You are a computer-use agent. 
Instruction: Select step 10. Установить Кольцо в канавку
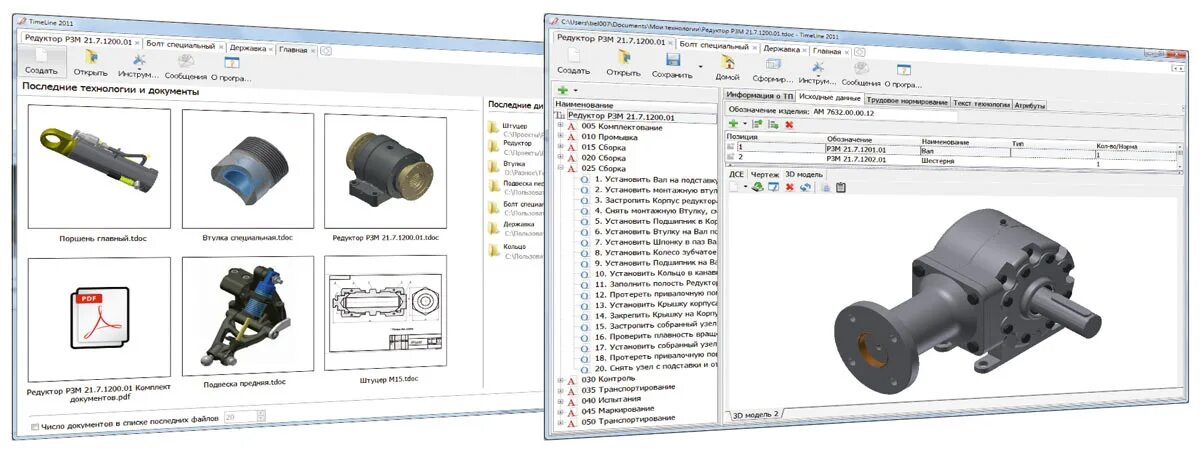(657, 273)
